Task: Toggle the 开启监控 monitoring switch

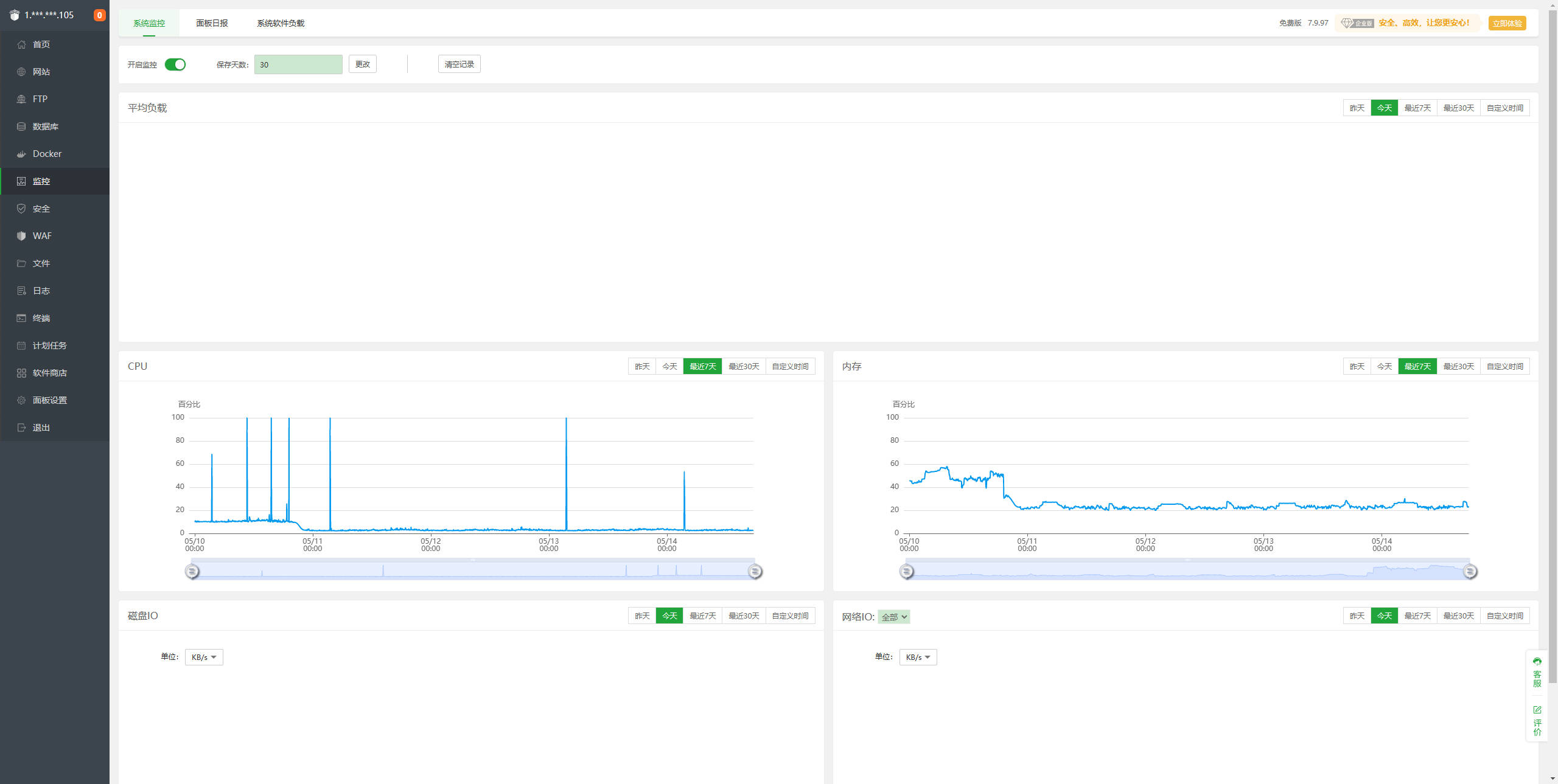Action: click(x=175, y=64)
